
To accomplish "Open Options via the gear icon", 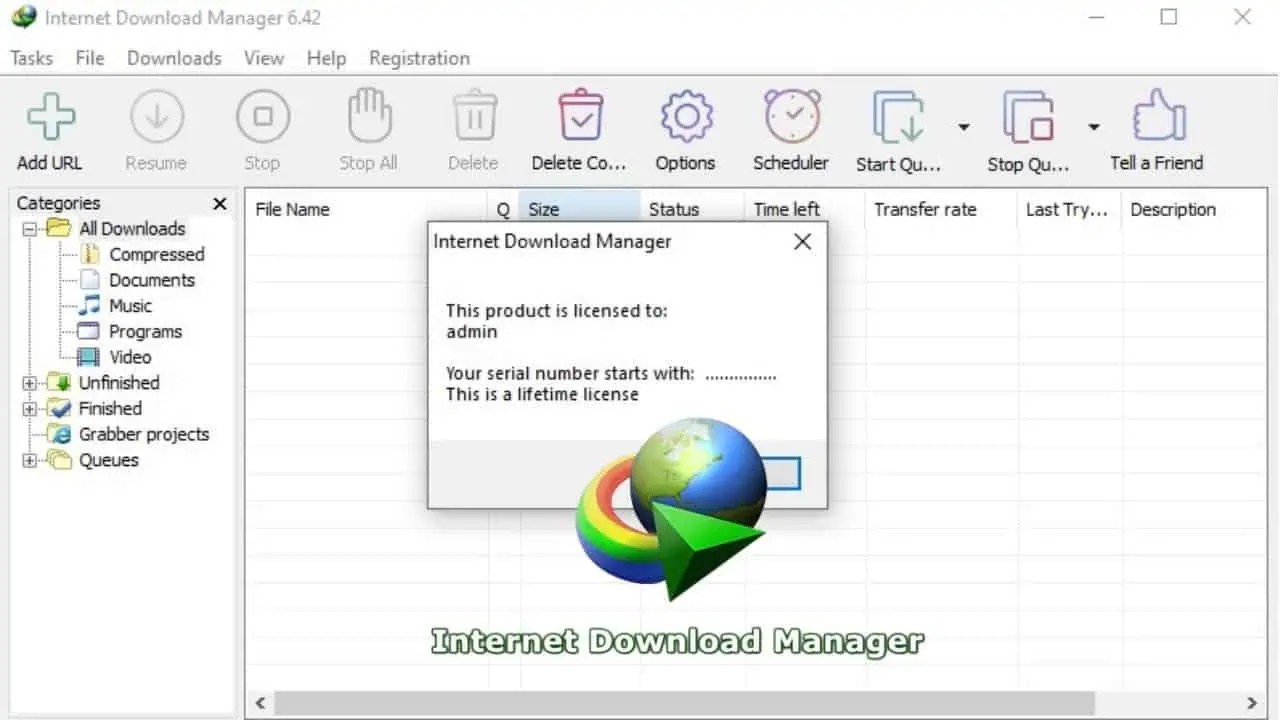I will (x=686, y=117).
